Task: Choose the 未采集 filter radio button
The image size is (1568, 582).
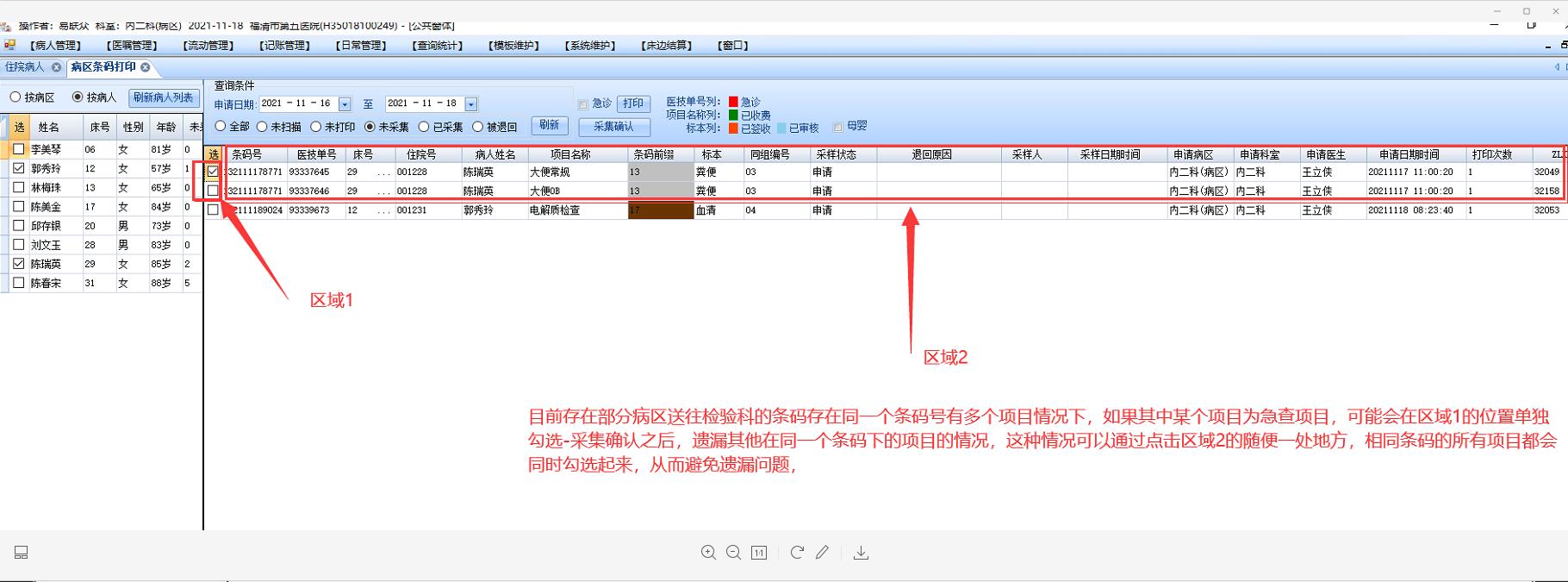Action: pyautogui.click(x=370, y=126)
